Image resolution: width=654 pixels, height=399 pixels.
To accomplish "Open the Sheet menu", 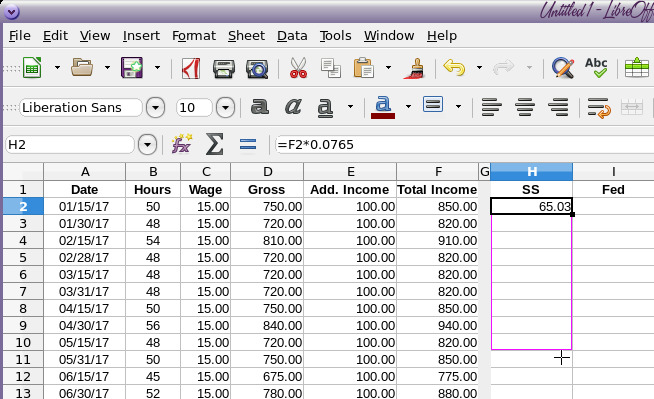I will 247,36.
